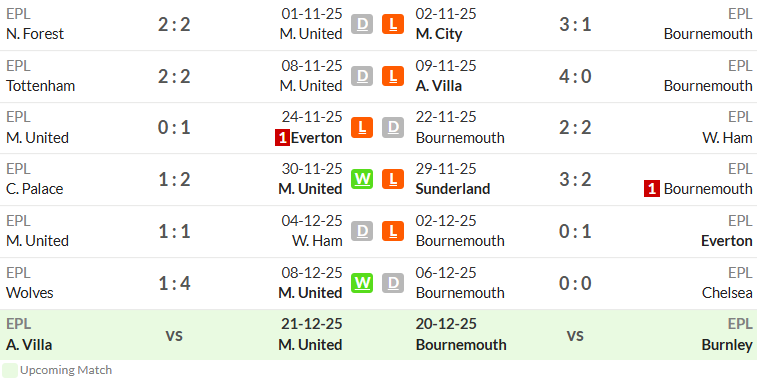Click the orange L badge beside Everton 24-11-25
Image resolution: width=757 pixels, height=390 pixels.
point(362,127)
